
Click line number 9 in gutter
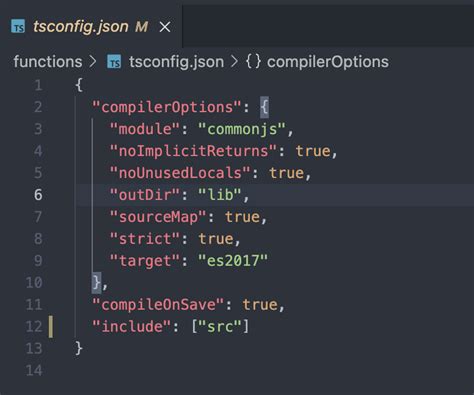pos(38,261)
